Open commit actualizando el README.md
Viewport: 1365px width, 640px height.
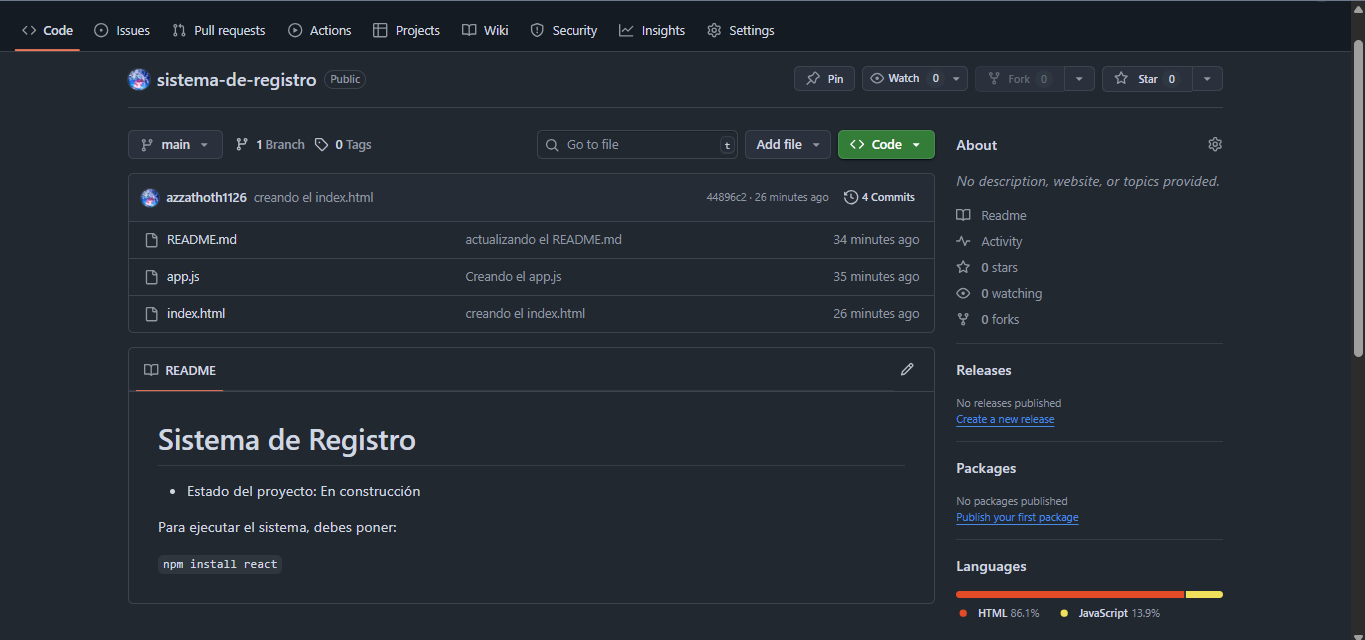543,240
